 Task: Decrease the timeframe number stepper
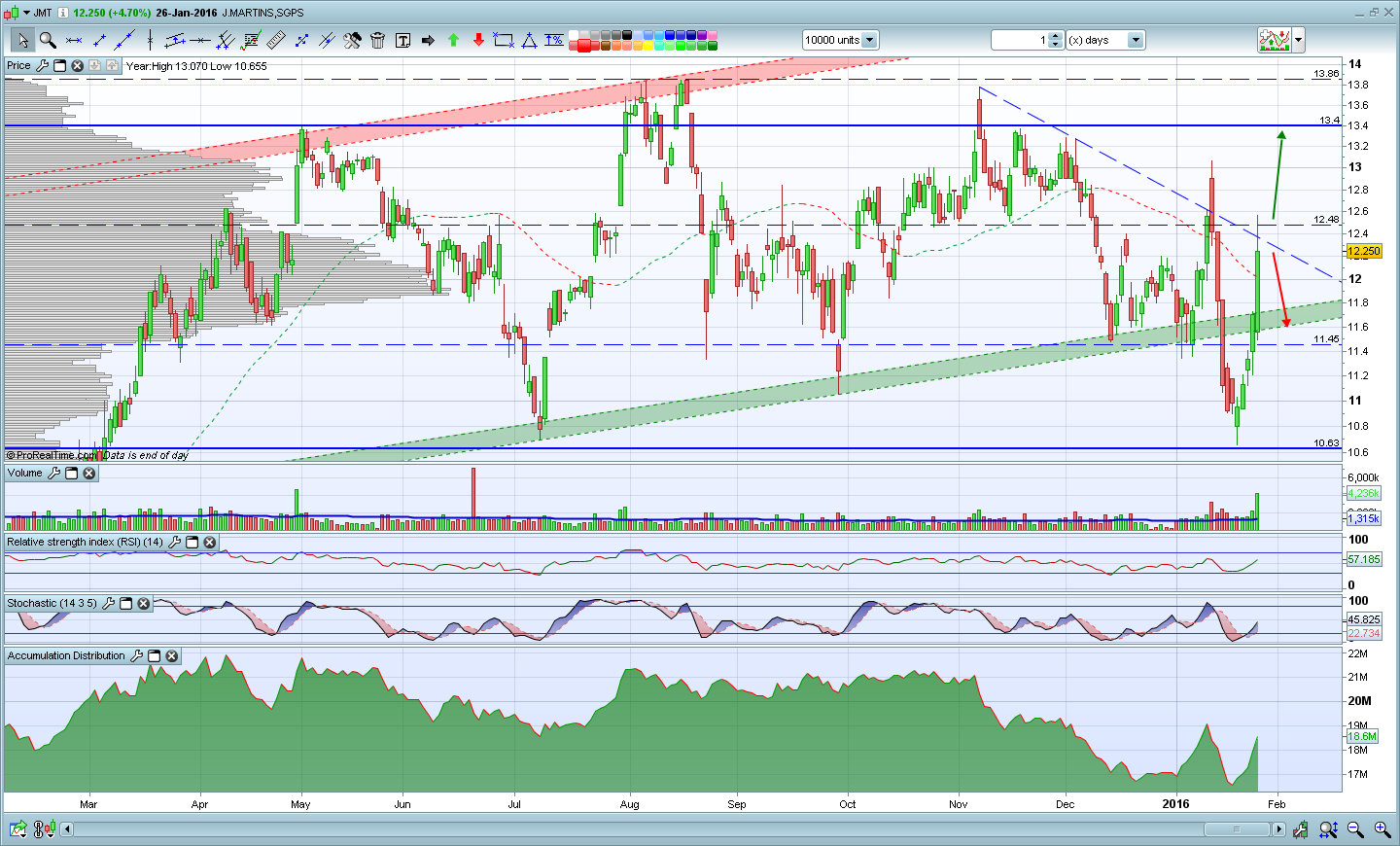click(x=1057, y=45)
